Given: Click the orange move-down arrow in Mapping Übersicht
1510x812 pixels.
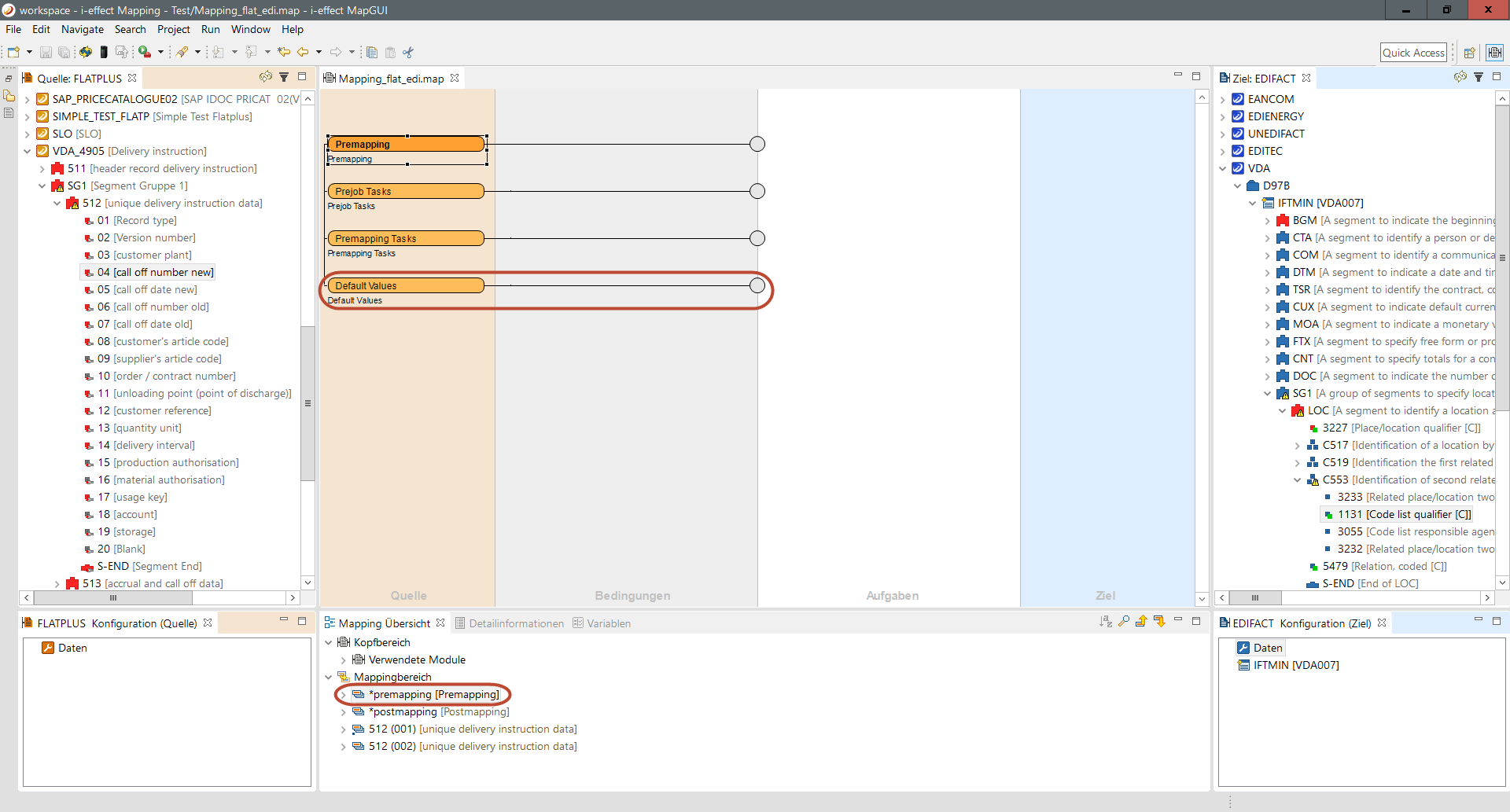Looking at the screenshot, I should (1159, 622).
